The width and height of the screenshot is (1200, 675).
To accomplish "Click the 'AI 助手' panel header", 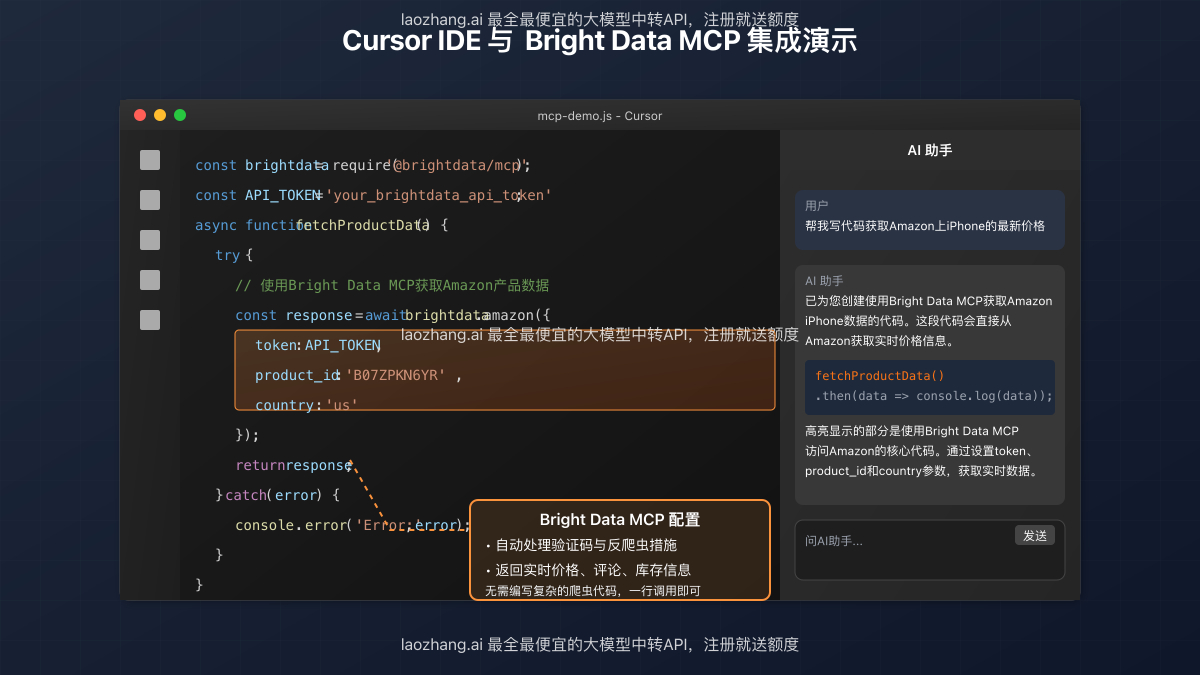I will pos(930,150).
